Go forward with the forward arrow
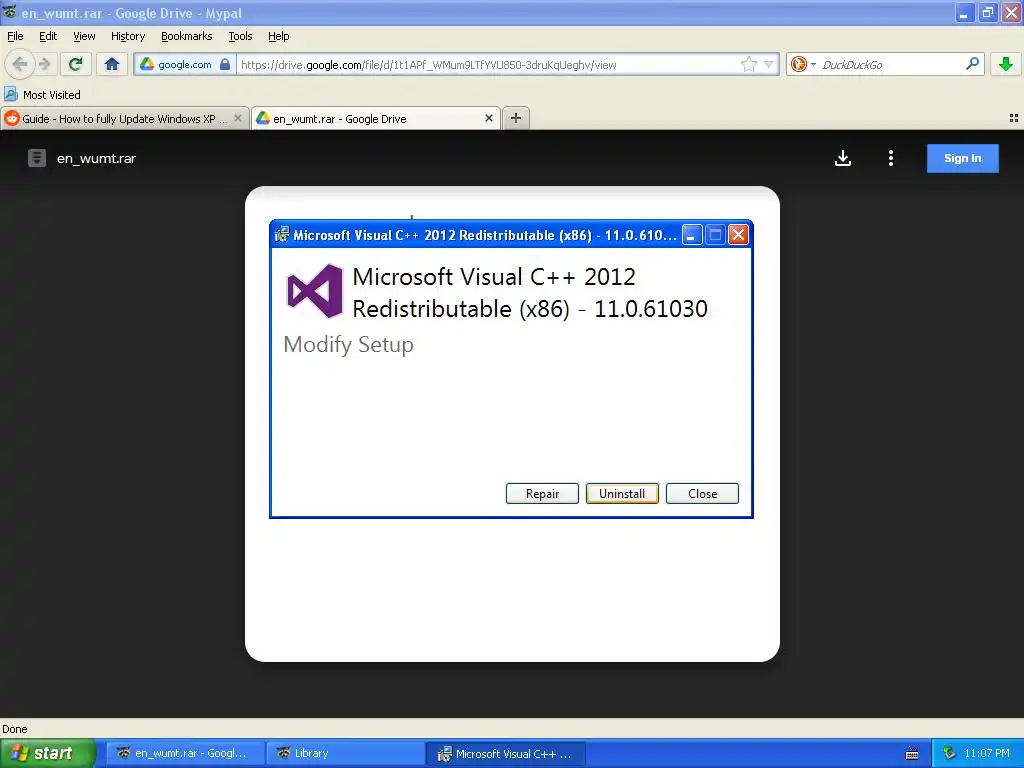 click(44, 64)
